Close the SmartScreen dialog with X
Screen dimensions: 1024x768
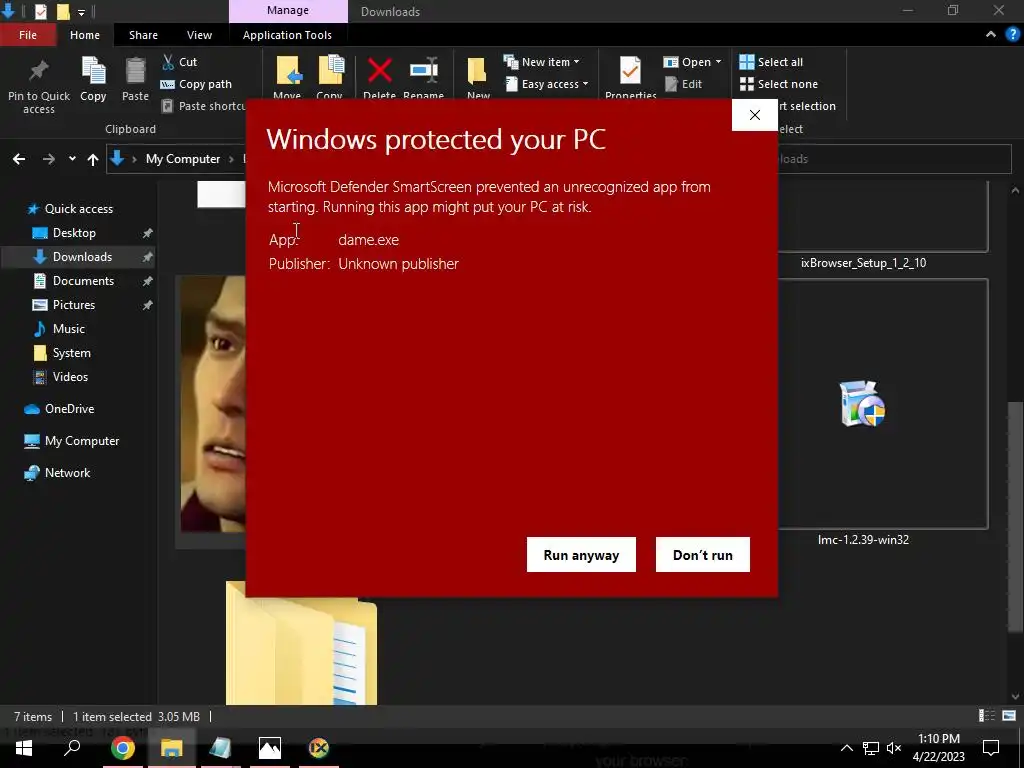click(754, 115)
